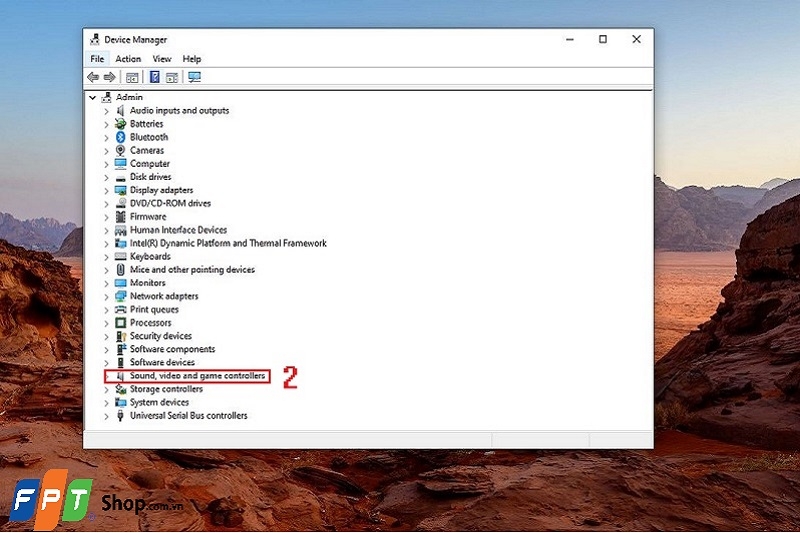Click the Security devices key icon

click(x=120, y=336)
